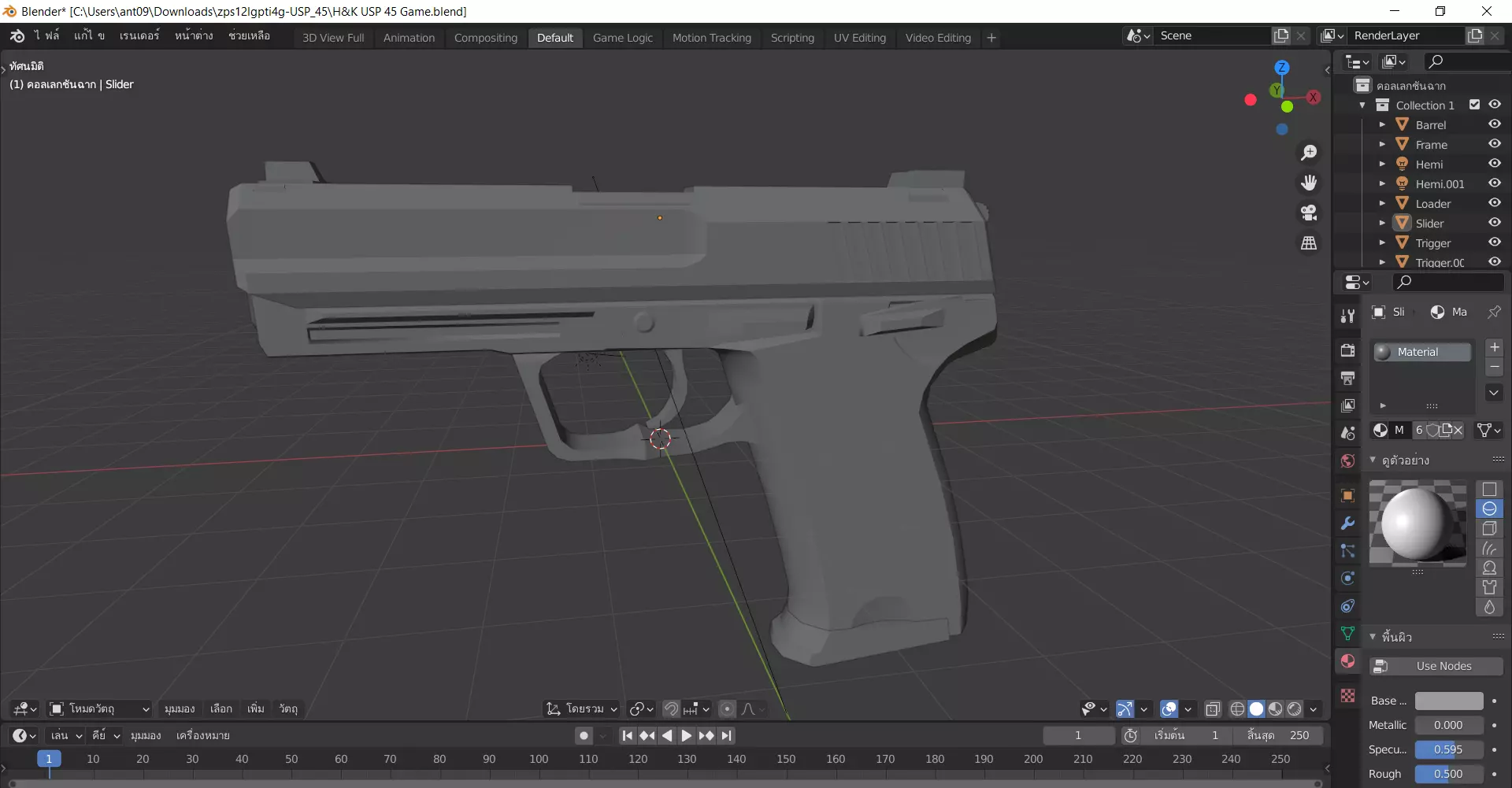
Task: Hide the Frame object in outliner
Action: pos(1494,144)
